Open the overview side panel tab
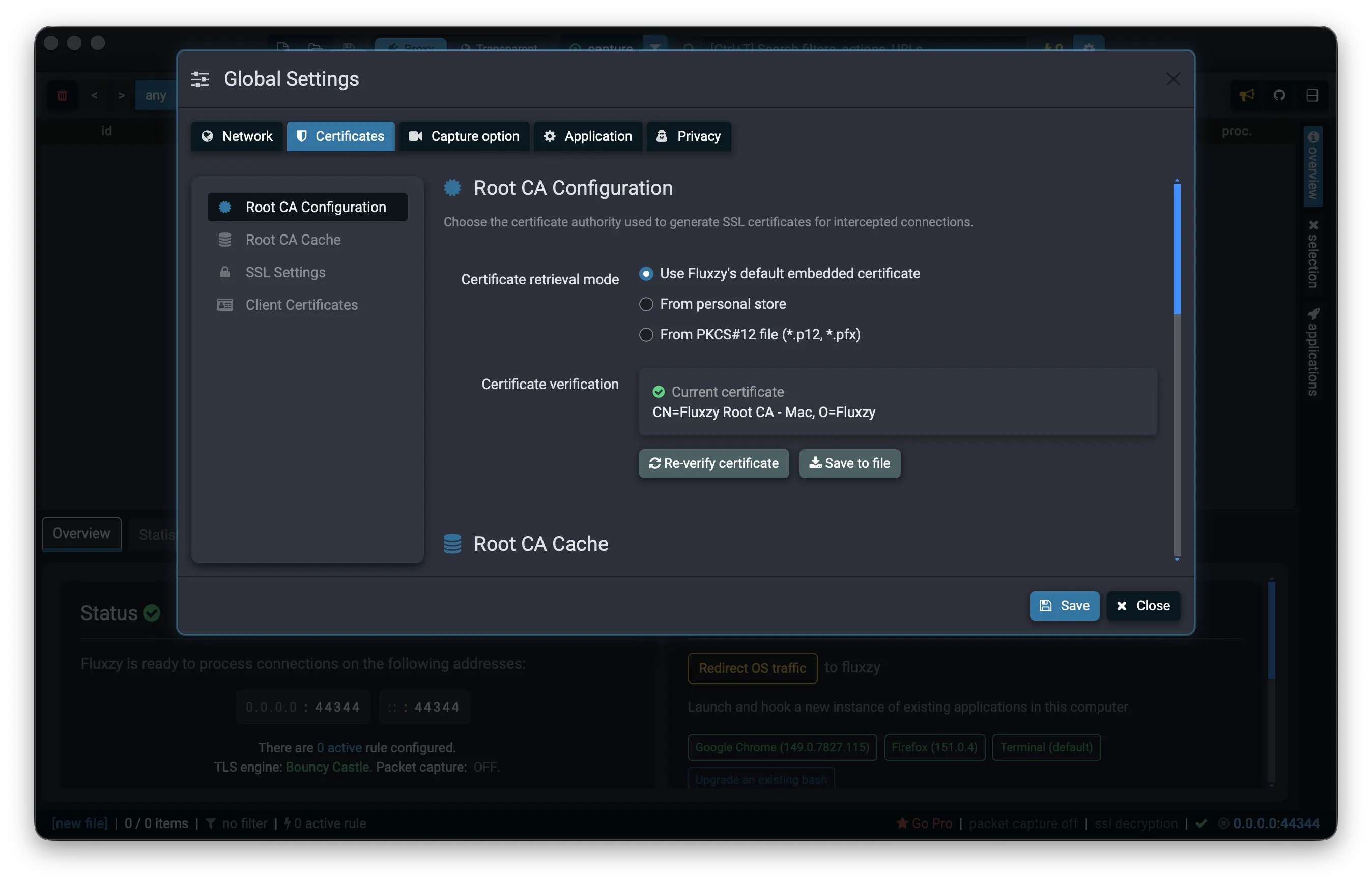This screenshot has width=1372, height=883. pyautogui.click(x=1313, y=166)
